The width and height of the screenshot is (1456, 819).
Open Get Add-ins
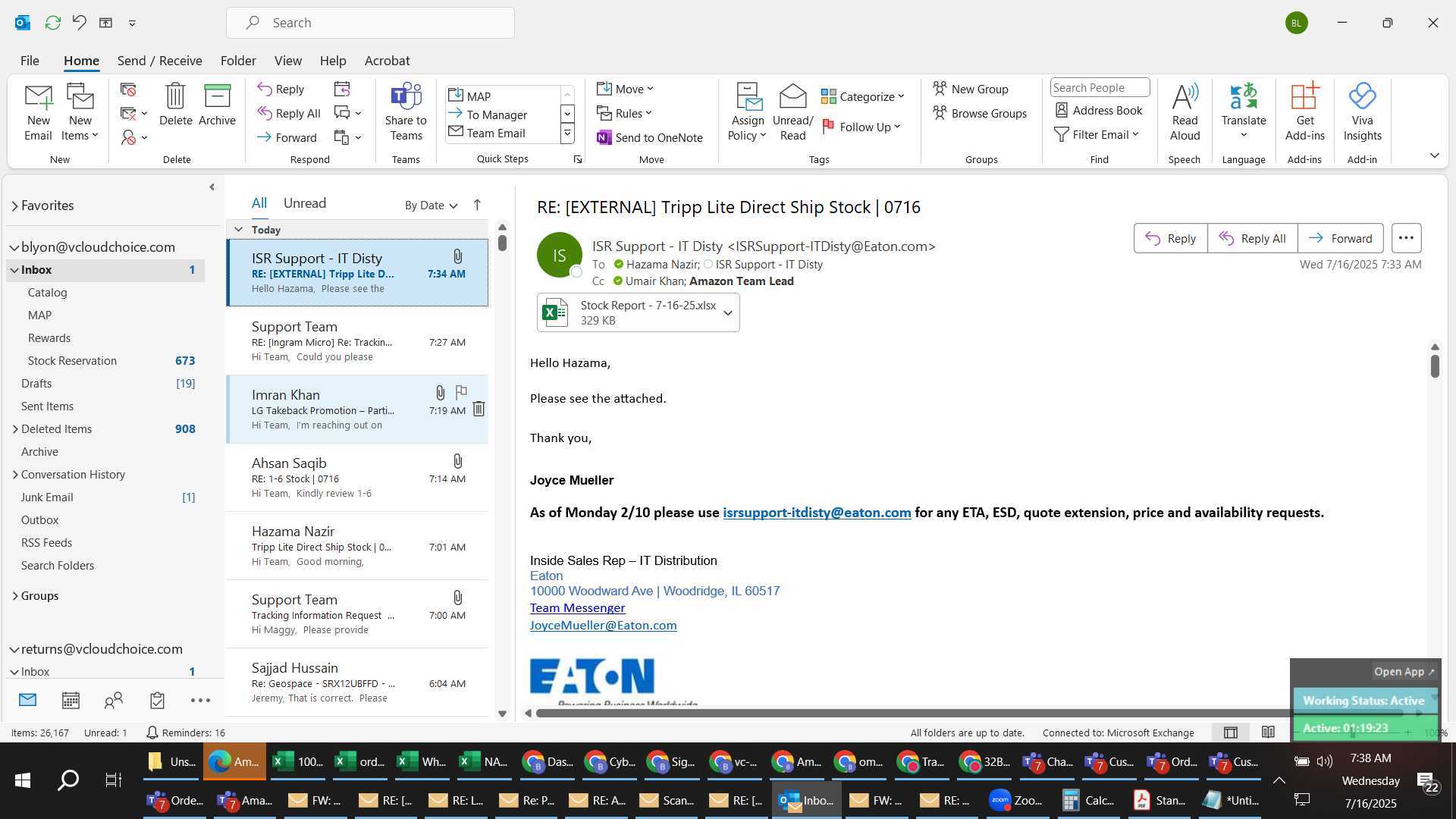[1304, 112]
